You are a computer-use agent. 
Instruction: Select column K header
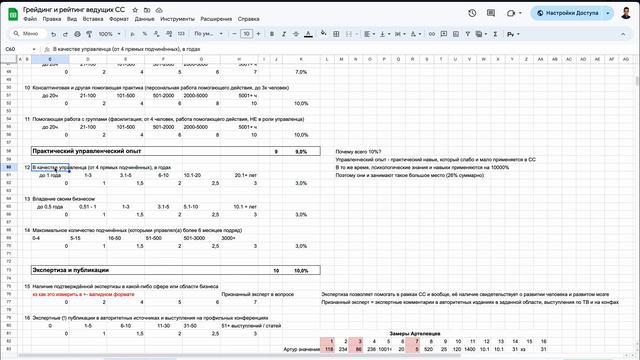(x=301, y=60)
